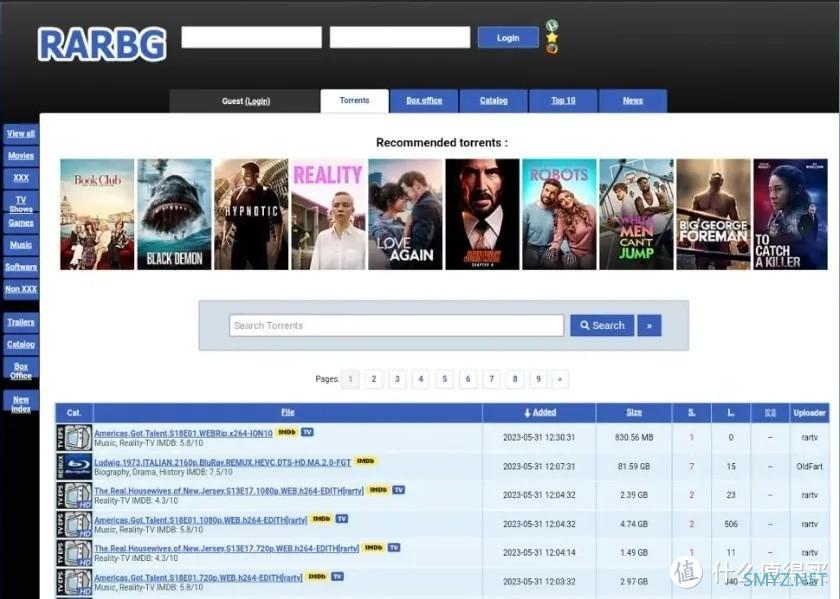Open the Black Demon recommended poster

click(x=174, y=214)
